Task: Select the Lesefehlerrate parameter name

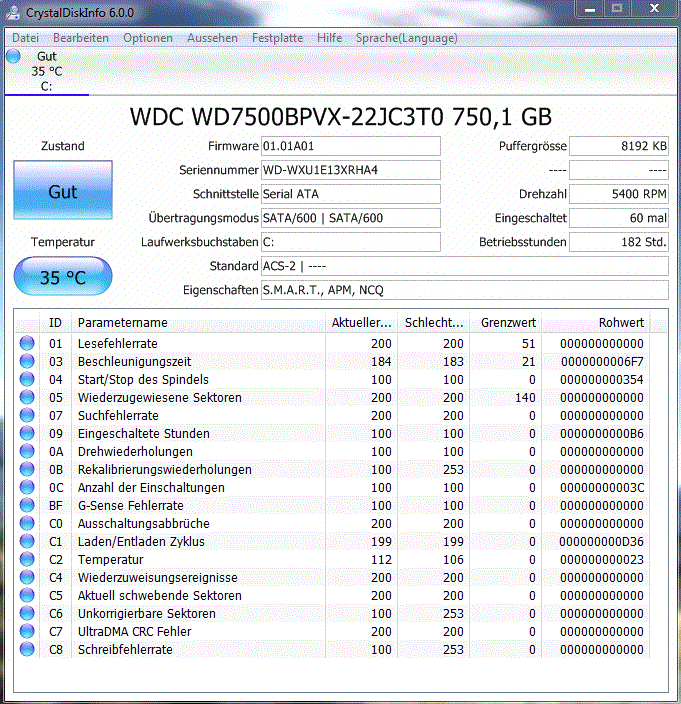Action: [118, 343]
